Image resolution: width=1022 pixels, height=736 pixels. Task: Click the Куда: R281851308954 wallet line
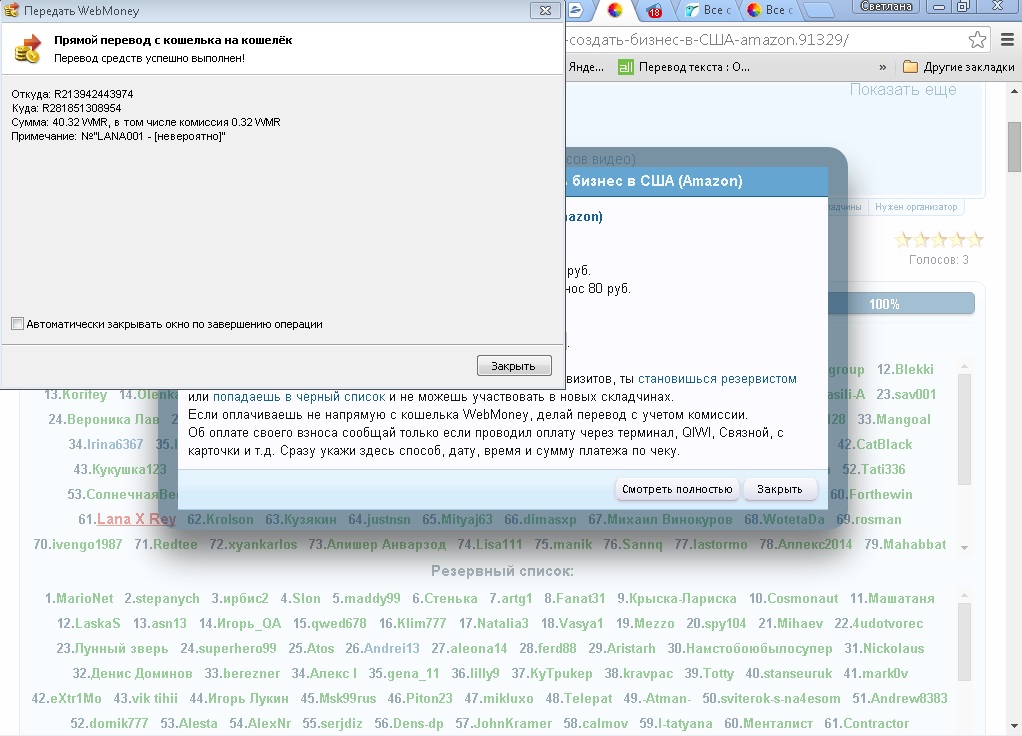click(66, 108)
